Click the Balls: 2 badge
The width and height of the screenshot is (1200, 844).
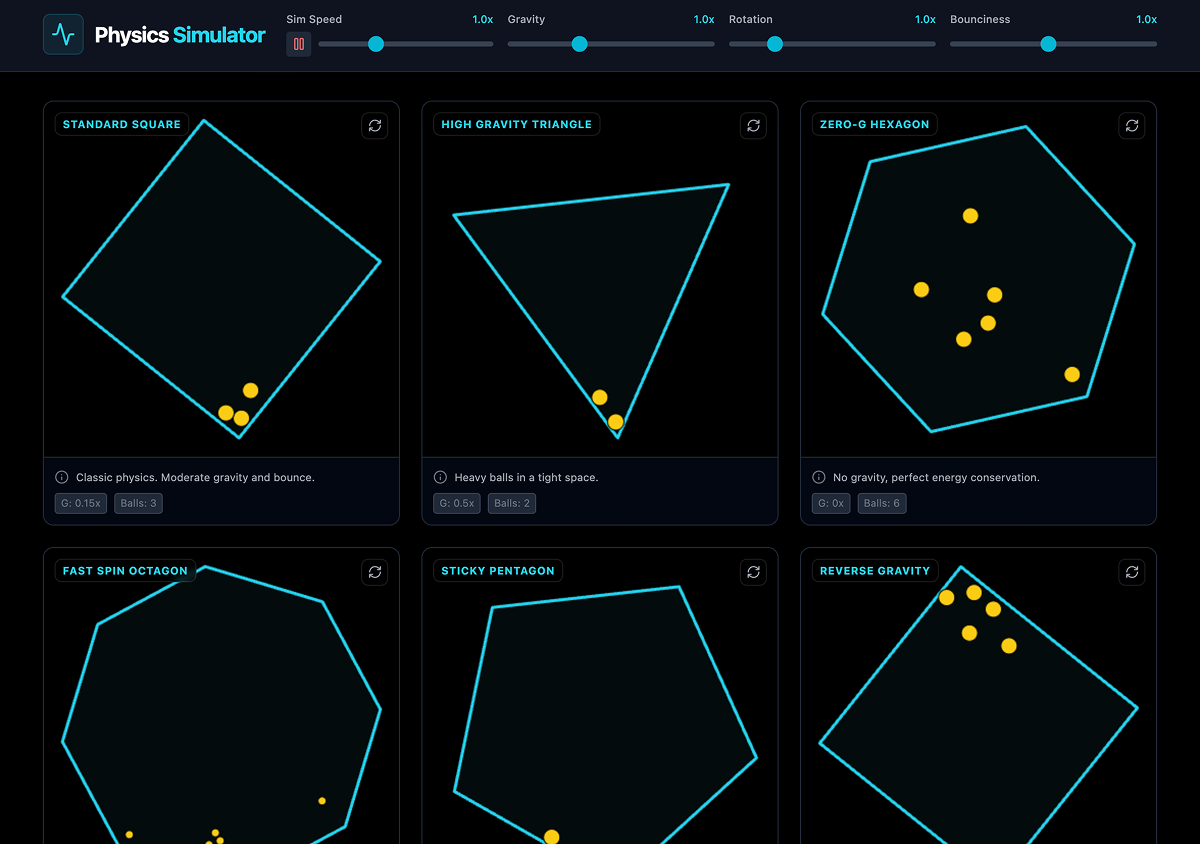pyautogui.click(x=512, y=503)
